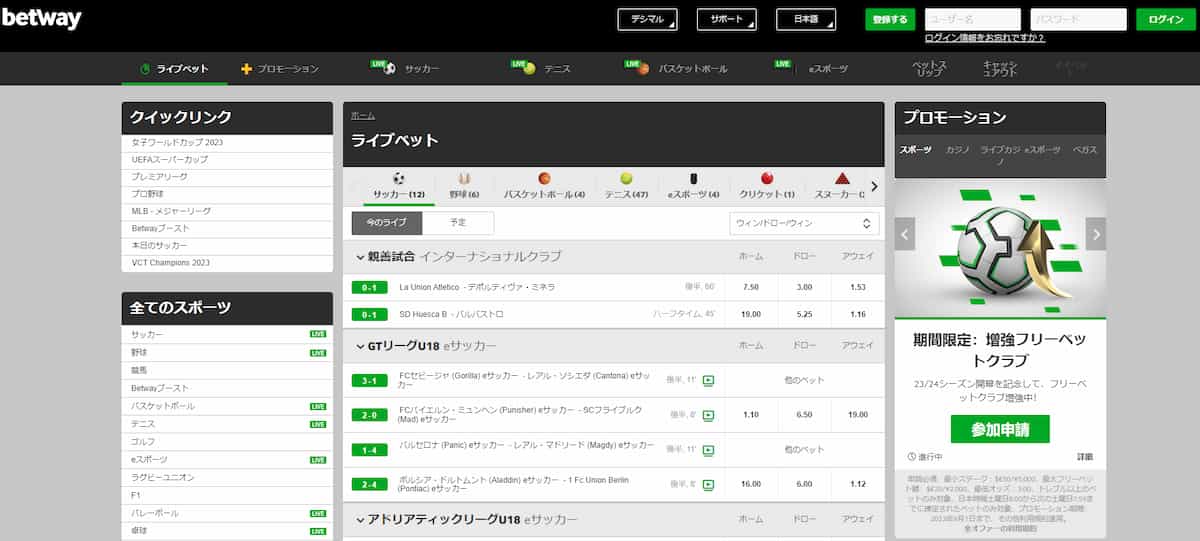Click the promotion banner previous arrow
This screenshot has height=541, width=1200.
(x=905, y=234)
